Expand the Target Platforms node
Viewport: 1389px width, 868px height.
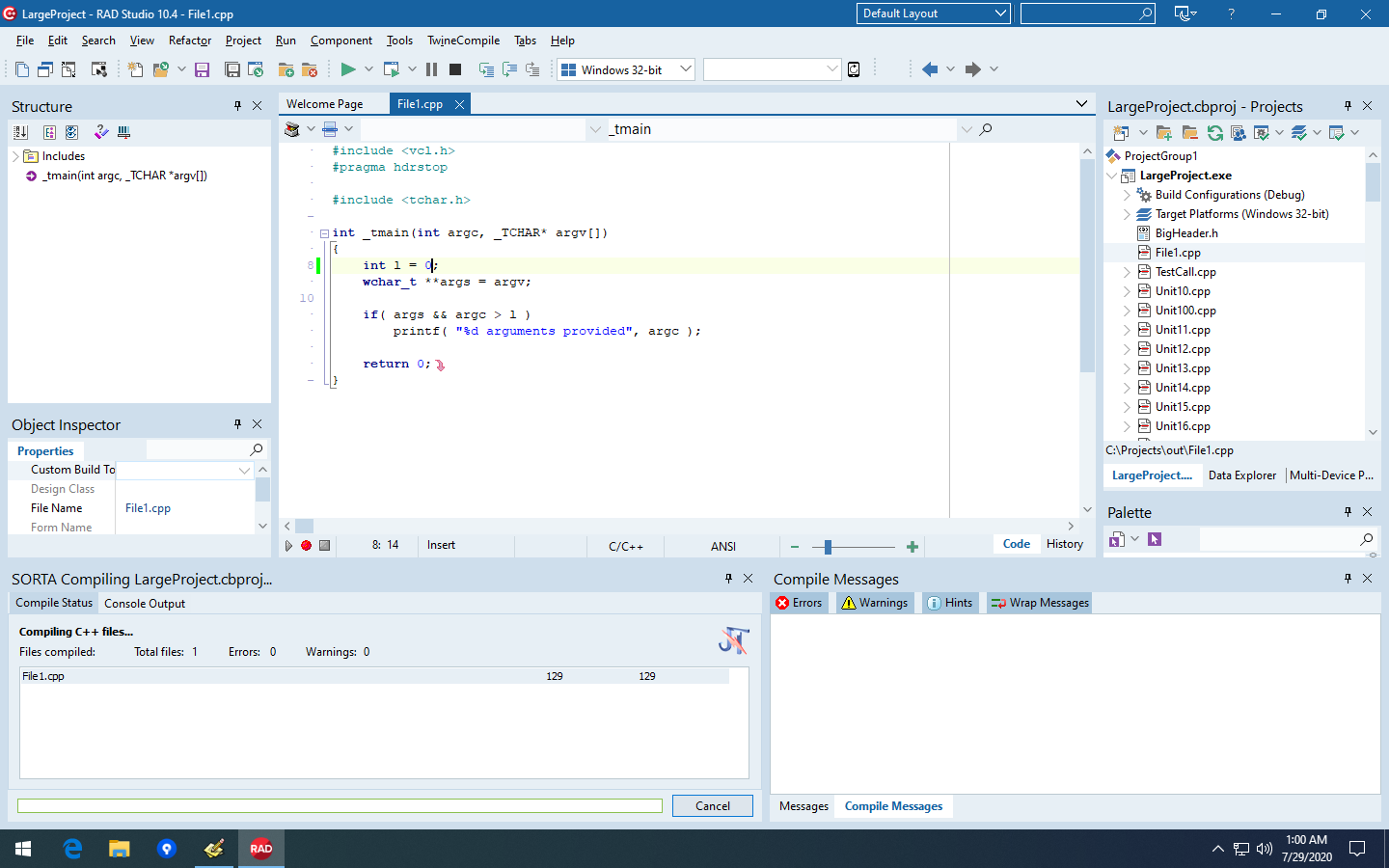pyautogui.click(x=1127, y=214)
